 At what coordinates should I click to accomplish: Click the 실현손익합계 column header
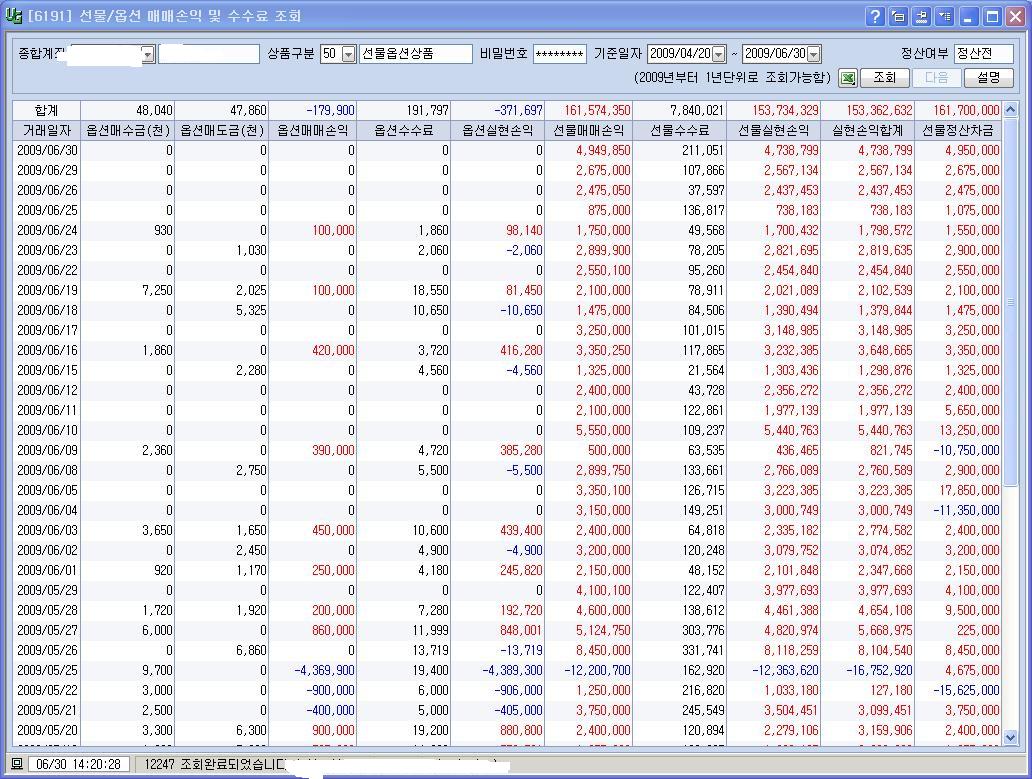pos(867,130)
